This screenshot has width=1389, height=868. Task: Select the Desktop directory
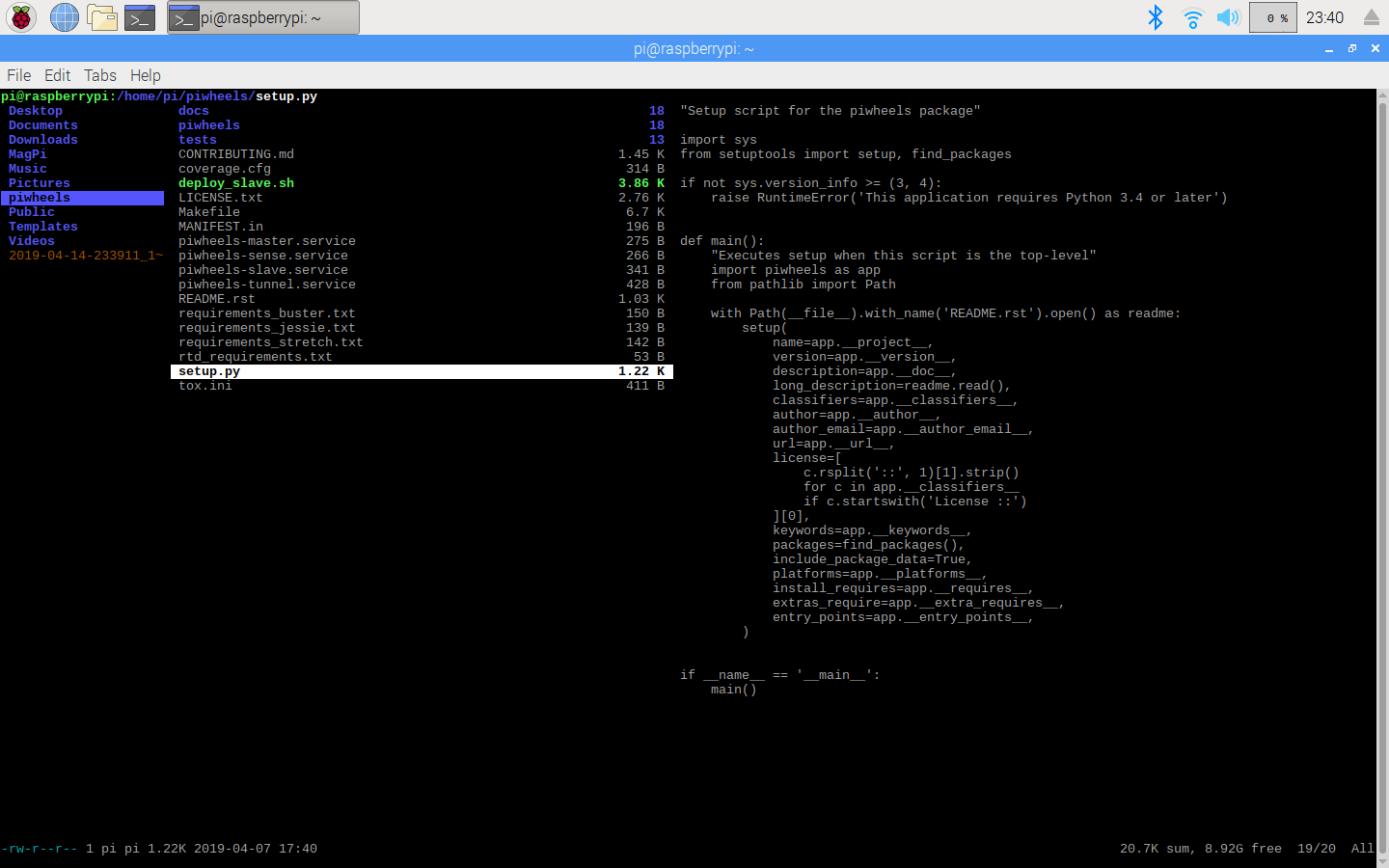pyautogui.click(x=36, y=111)
